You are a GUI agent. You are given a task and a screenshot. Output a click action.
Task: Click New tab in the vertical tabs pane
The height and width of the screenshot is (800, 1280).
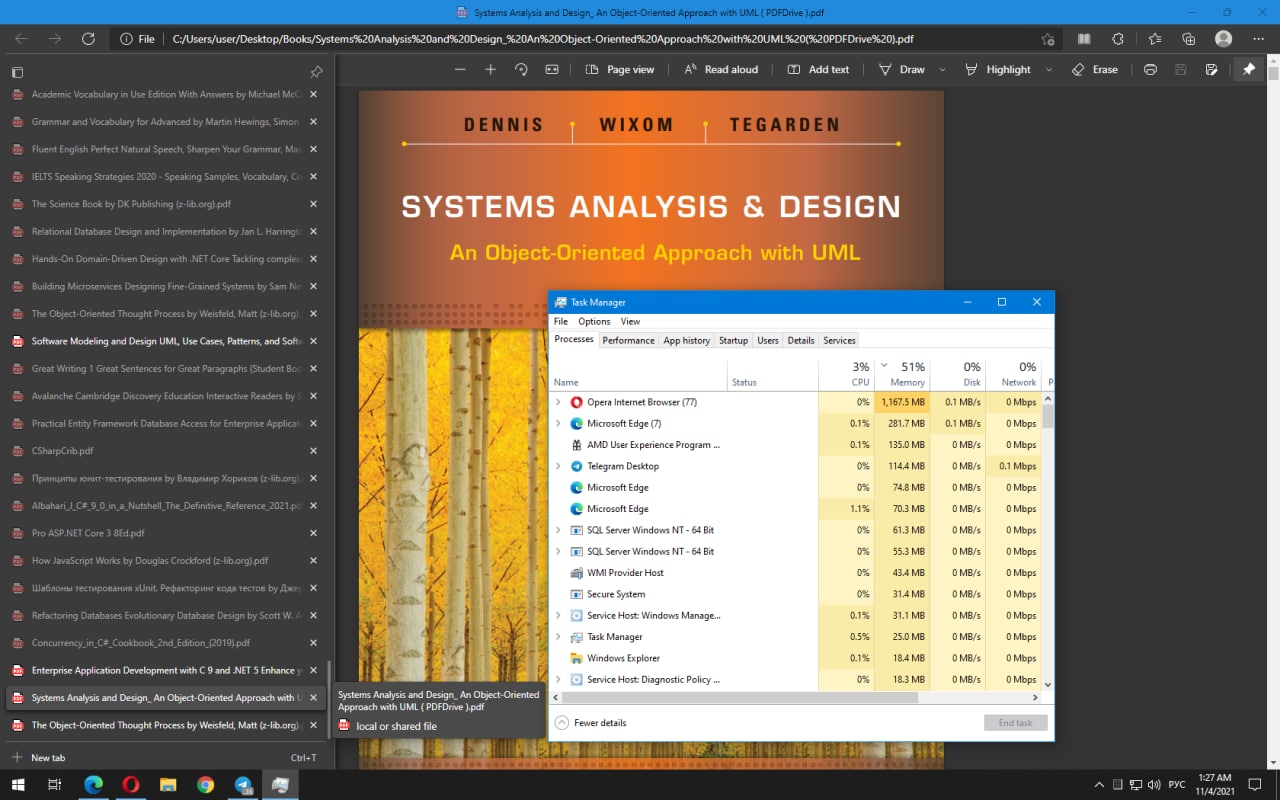(x=48, y=758)
